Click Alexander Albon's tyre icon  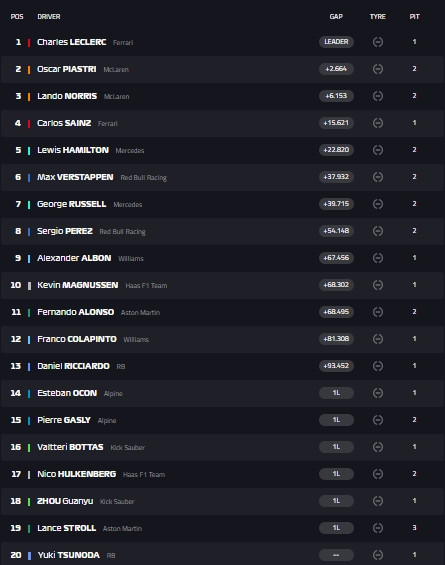378,258
